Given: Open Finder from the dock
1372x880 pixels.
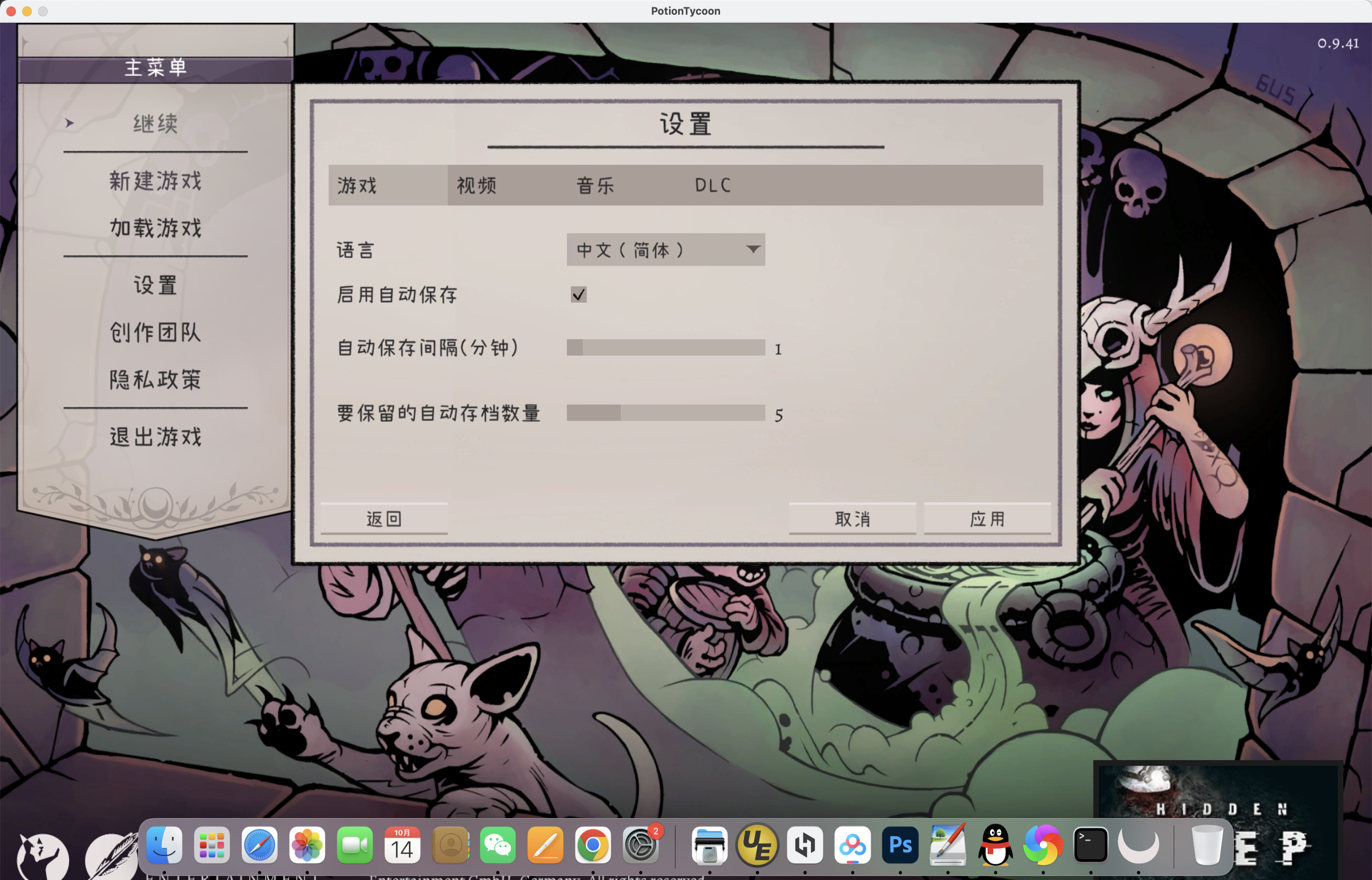Looking at the screenshot, I should tap(164, 845).
